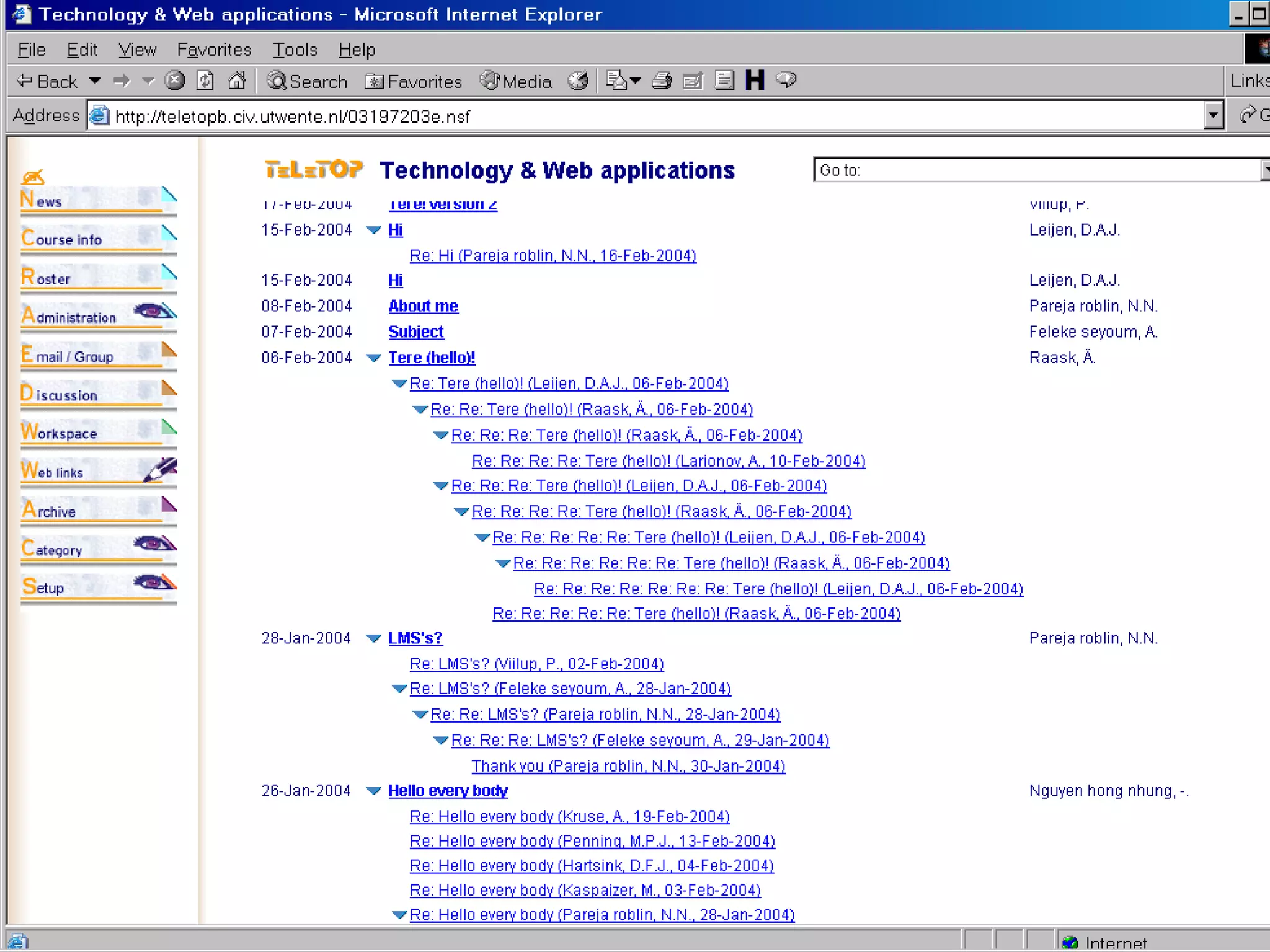Image resolution: width=1270 pixels, height=952 pixels.
Task: Click the Messenger speech bubble icon
Action: point(786,79)
